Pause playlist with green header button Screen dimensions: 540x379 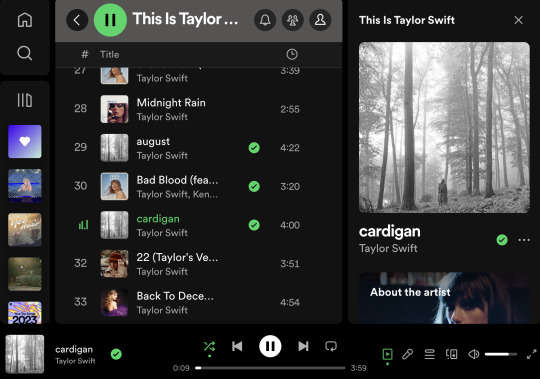coord(110,20)
